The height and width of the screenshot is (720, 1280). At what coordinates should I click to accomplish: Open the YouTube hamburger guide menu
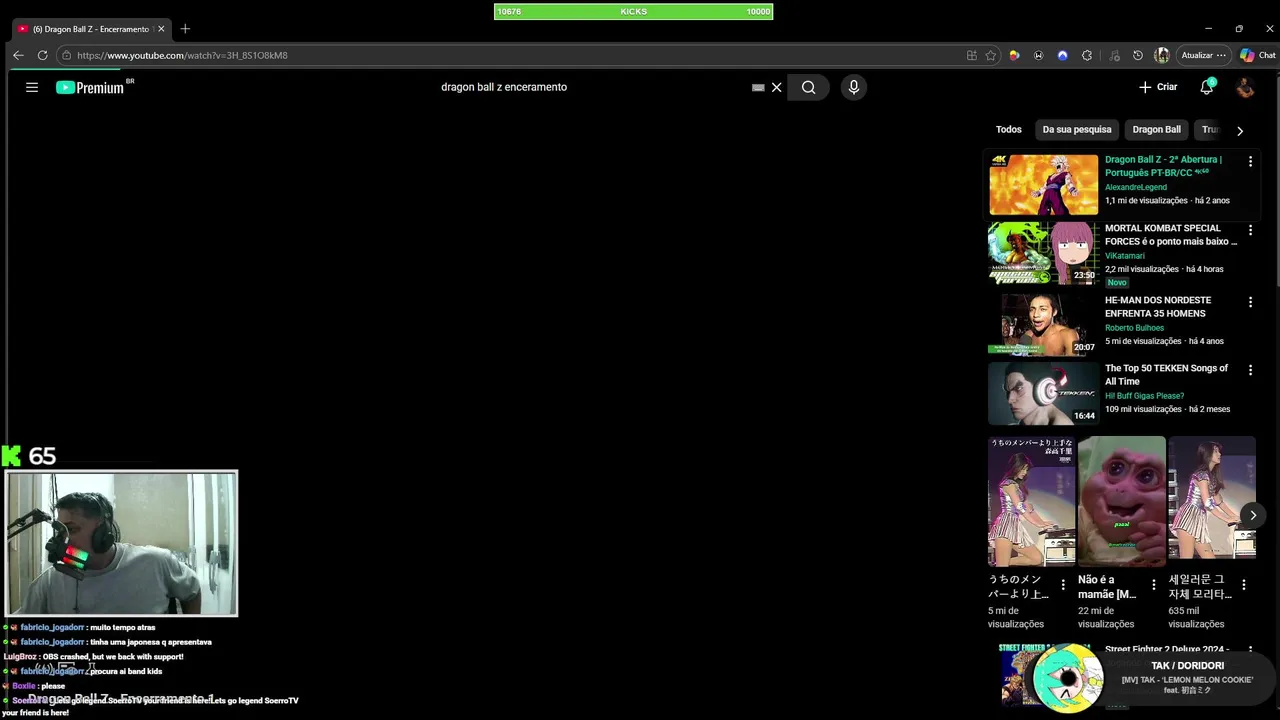(x=32, y=87)
